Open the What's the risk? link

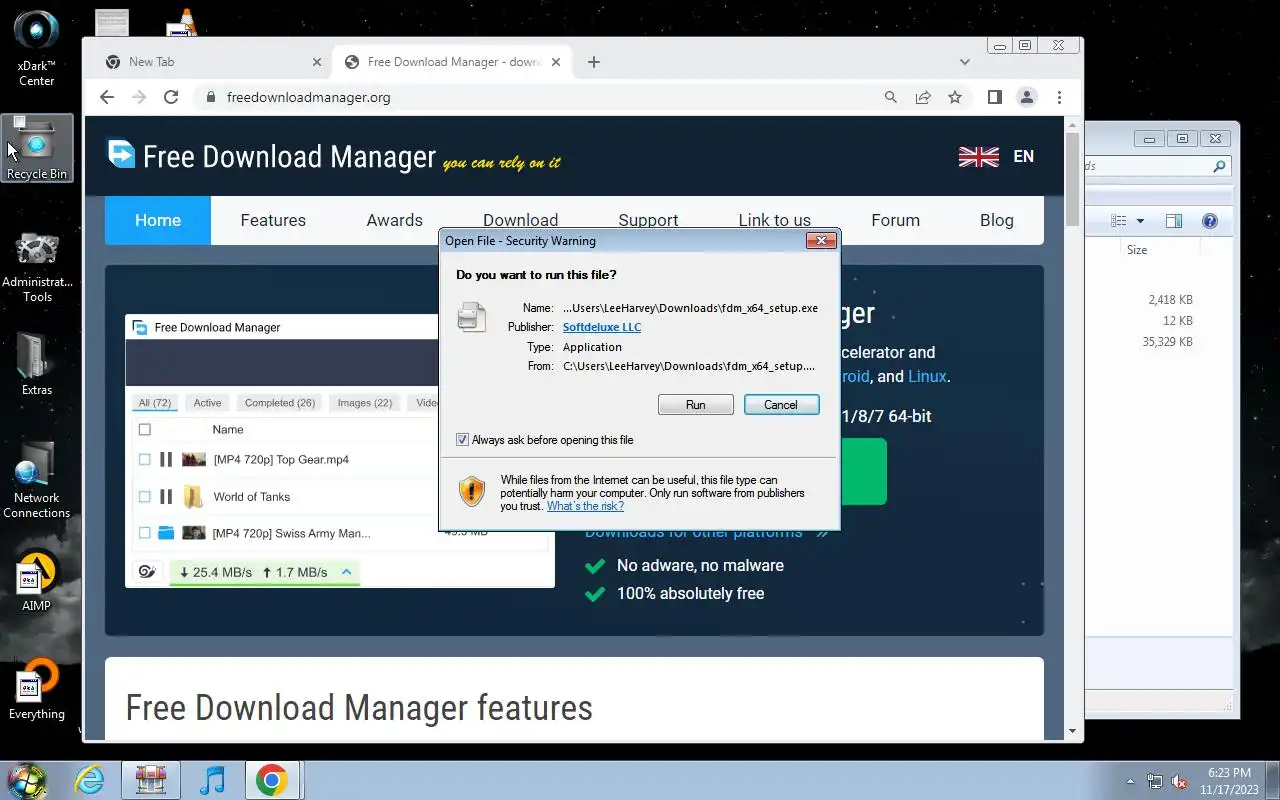click(585, 506)
